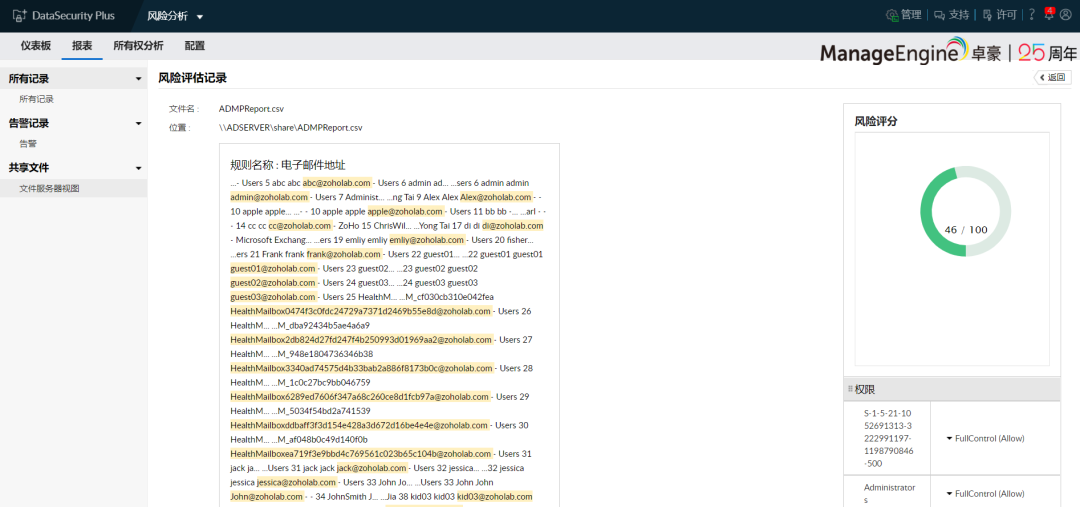Image resolution: width=1080 pixels, height=507 pixels.
Task: Click the 支持 link text
Action: click(959, 15)
